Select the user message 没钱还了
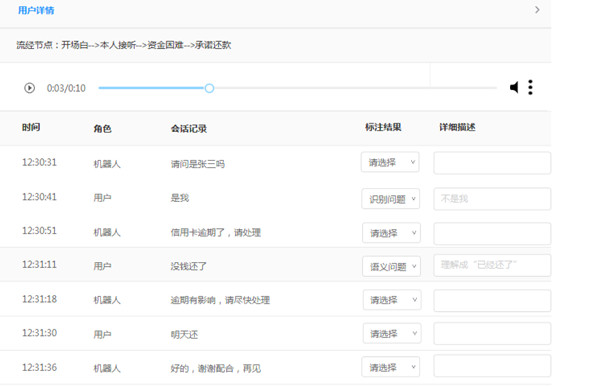This screenshot has width=592, height=389. pyautogui.click(x=188, y=266)
